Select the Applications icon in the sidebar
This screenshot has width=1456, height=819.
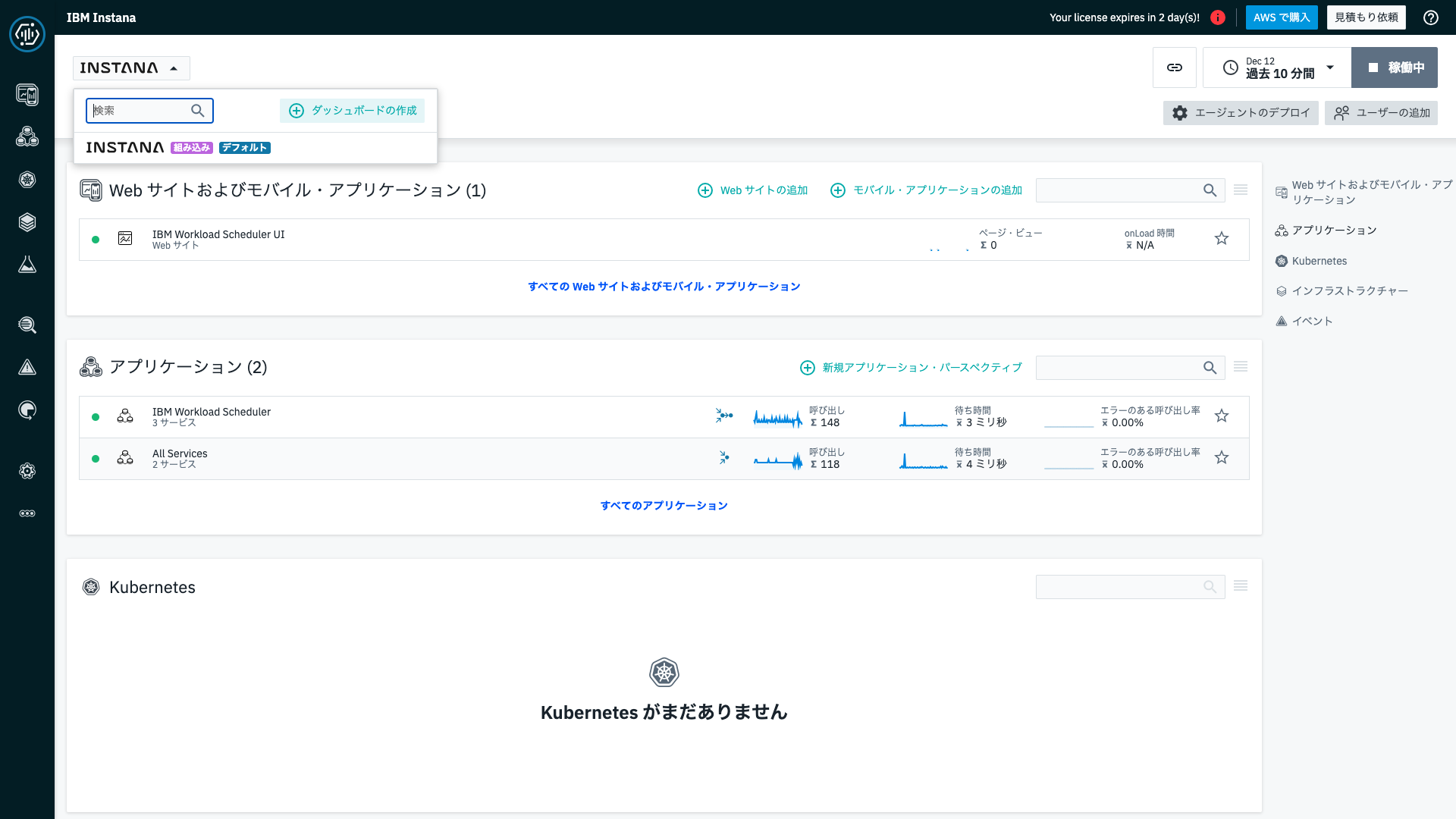pos(27,136)
